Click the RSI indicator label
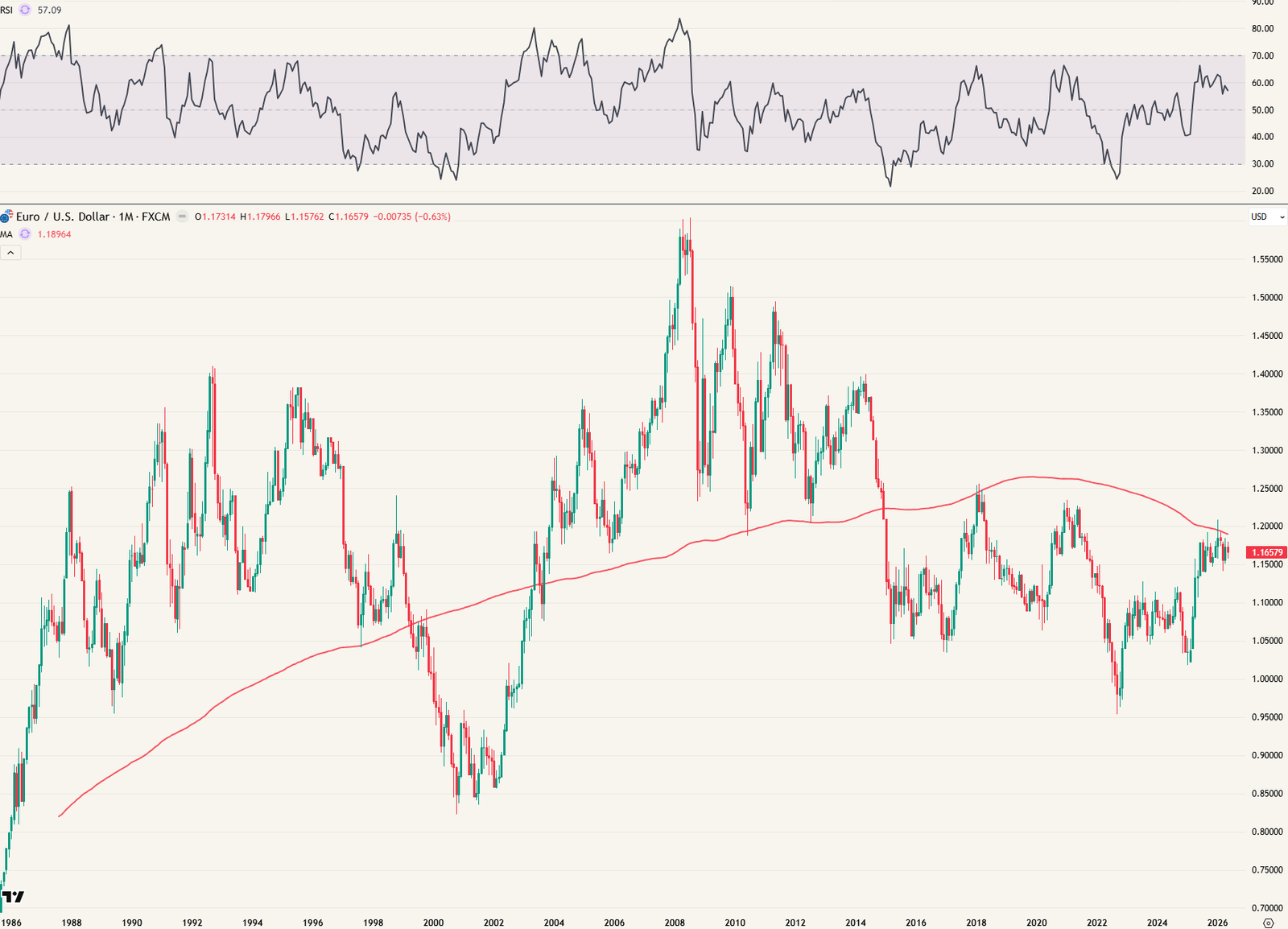The width and height of the screenshot is (1288, 929). tap(6, 10)
